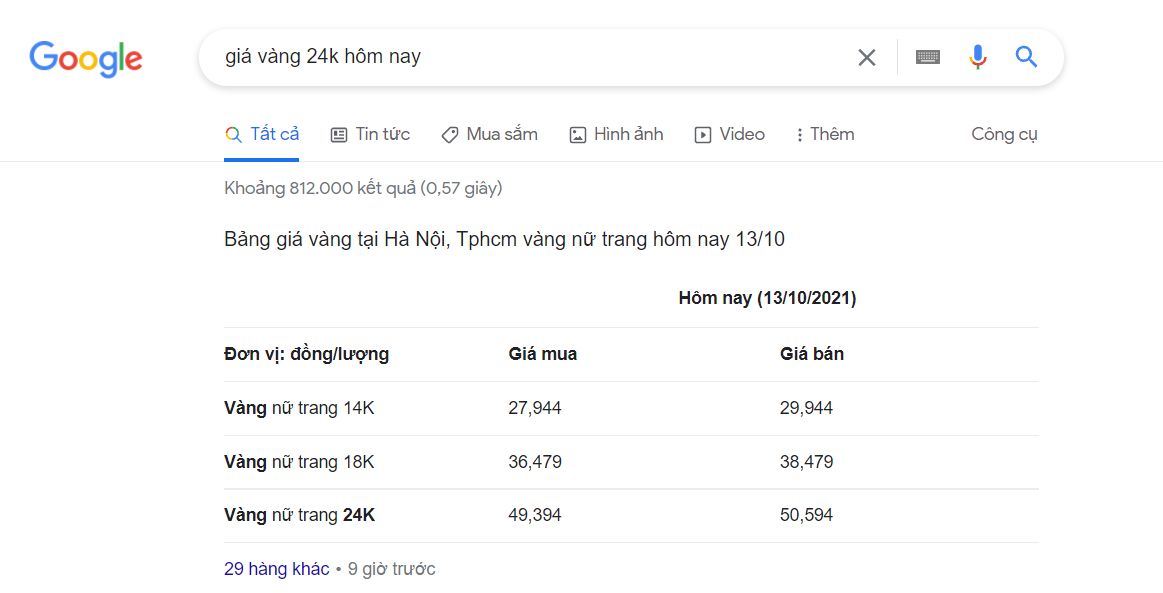This screenshot has width=1163, height=593.
Task: Click the Bảng giá vàng heading text
Action: coord(504,239)
